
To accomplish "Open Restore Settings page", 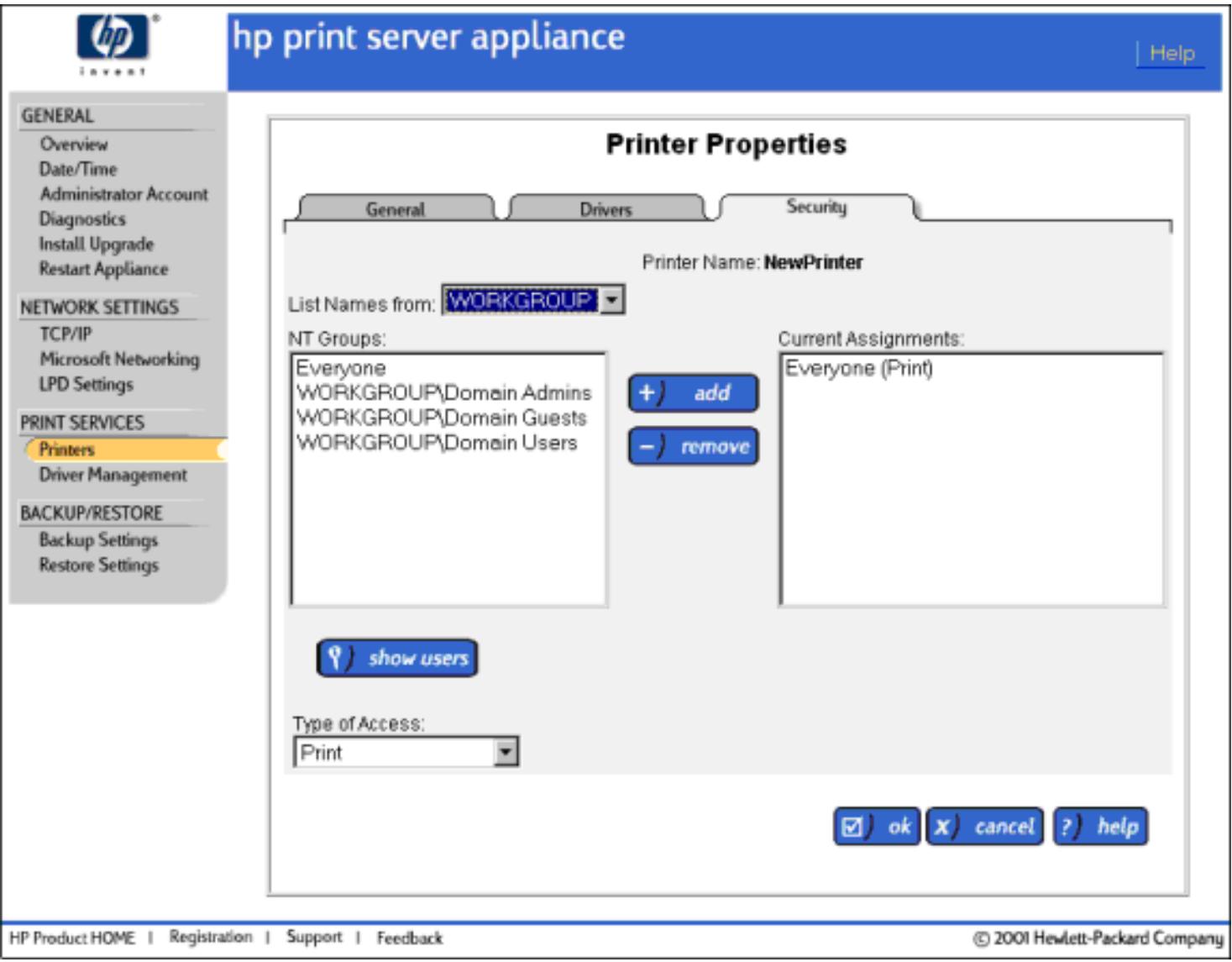I will (98, 565).
